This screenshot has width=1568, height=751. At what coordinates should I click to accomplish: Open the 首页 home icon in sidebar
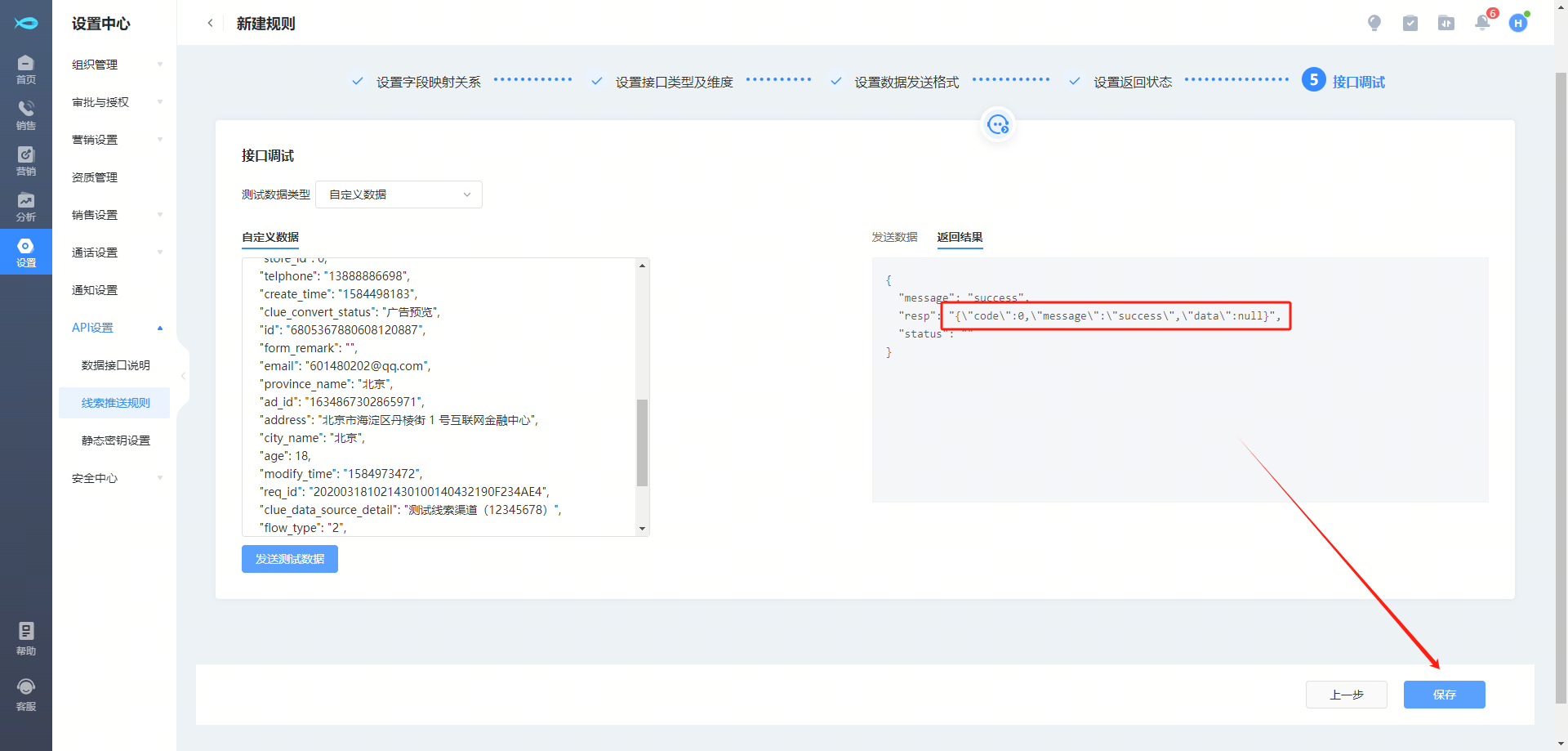pyautogui.click(x=25, y=69)
